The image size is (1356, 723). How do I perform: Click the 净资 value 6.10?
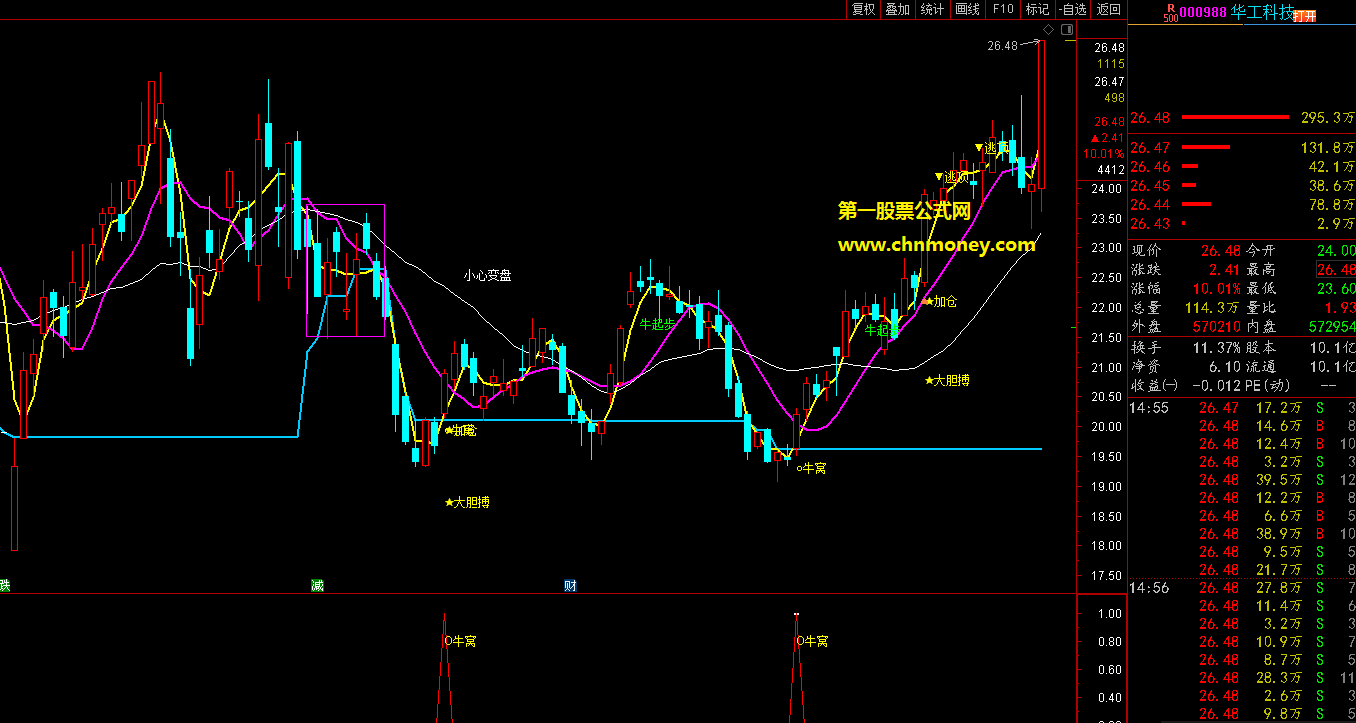tap(1224, 366)
